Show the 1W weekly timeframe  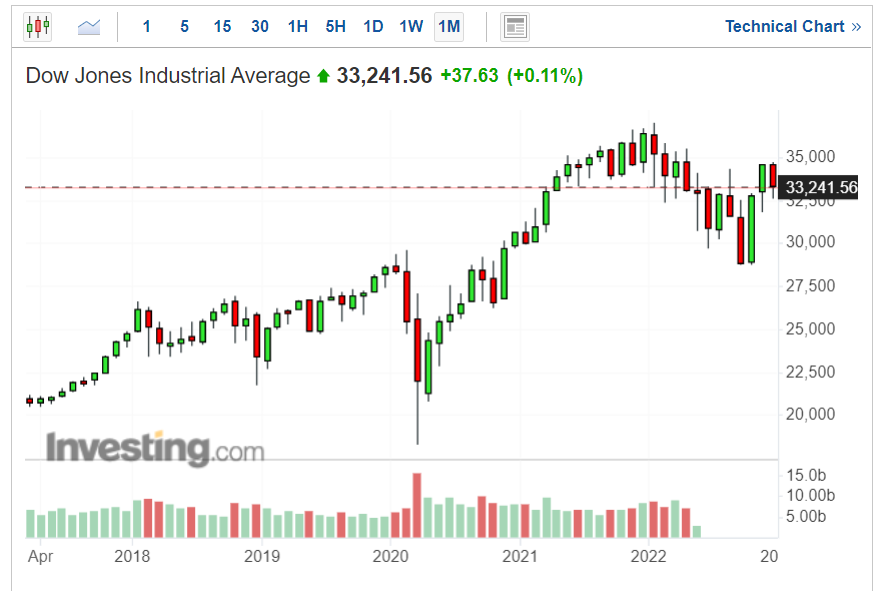tap(411, 27)
